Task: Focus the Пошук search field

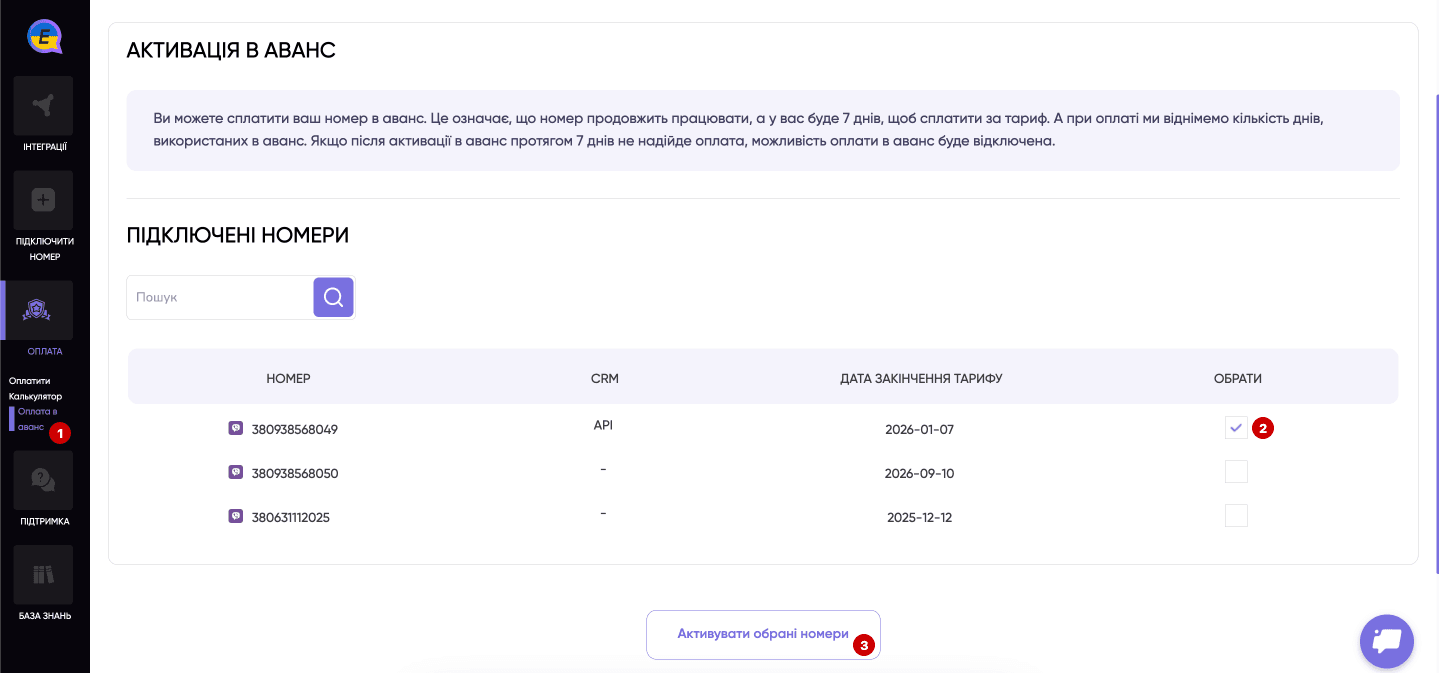Action: coord(220,297)
